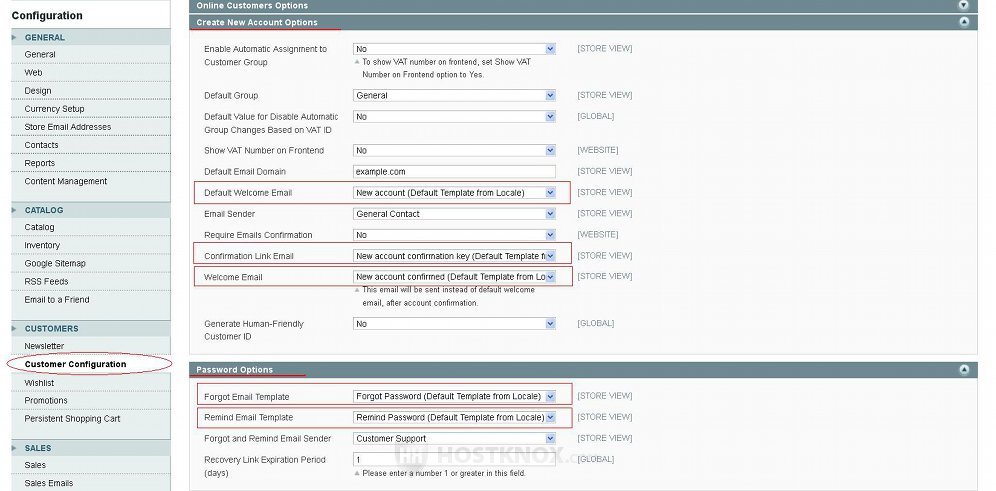Open the Email Sender dropdown
The image size is (996, 491).
454,214
